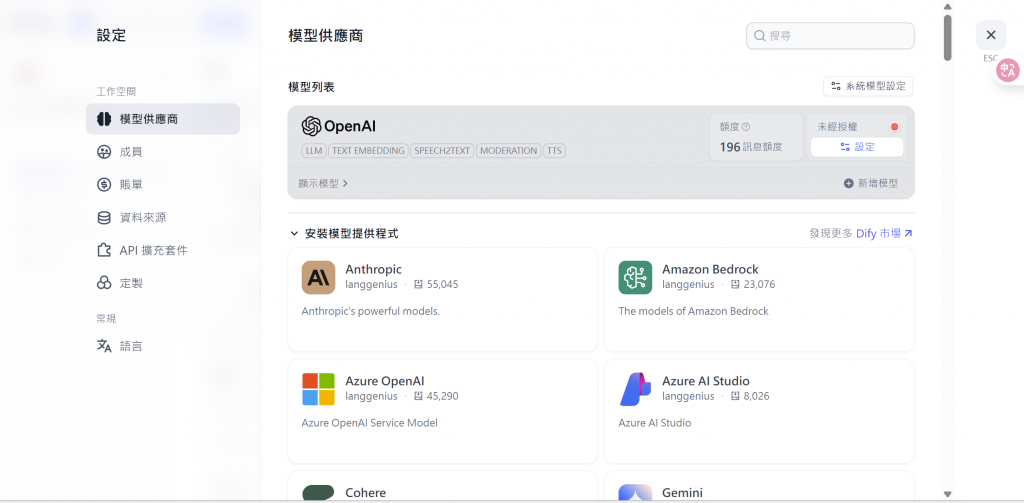Click the Amazon Bedrock provider logo

point(635,278)
